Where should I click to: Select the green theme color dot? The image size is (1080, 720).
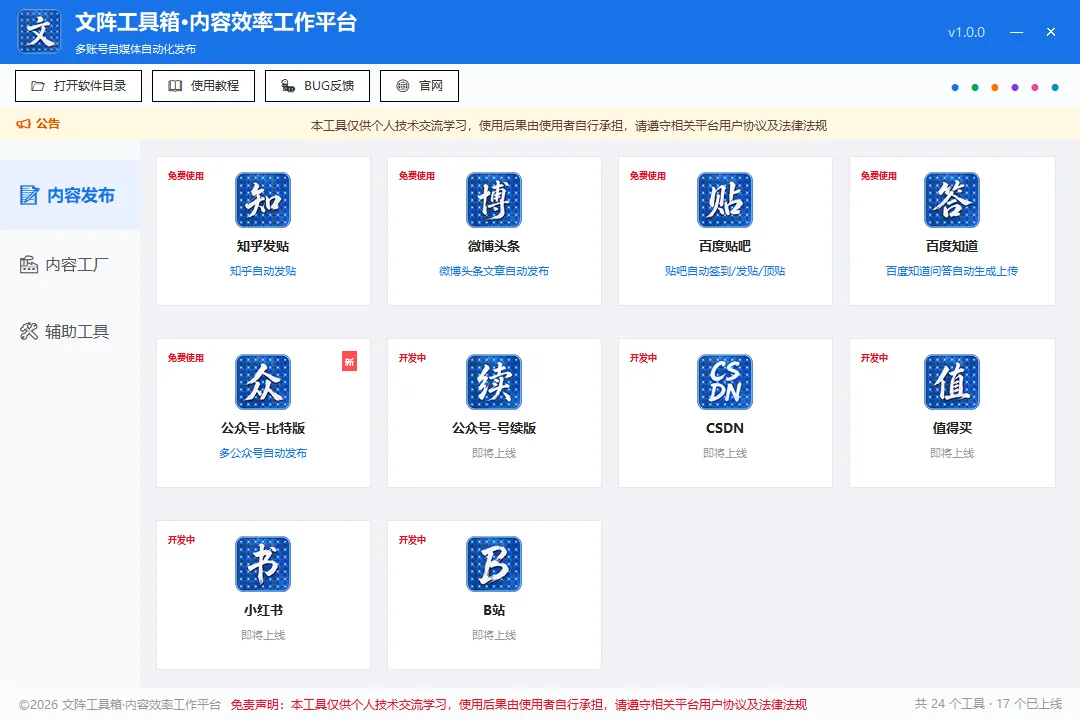[975, 88]
